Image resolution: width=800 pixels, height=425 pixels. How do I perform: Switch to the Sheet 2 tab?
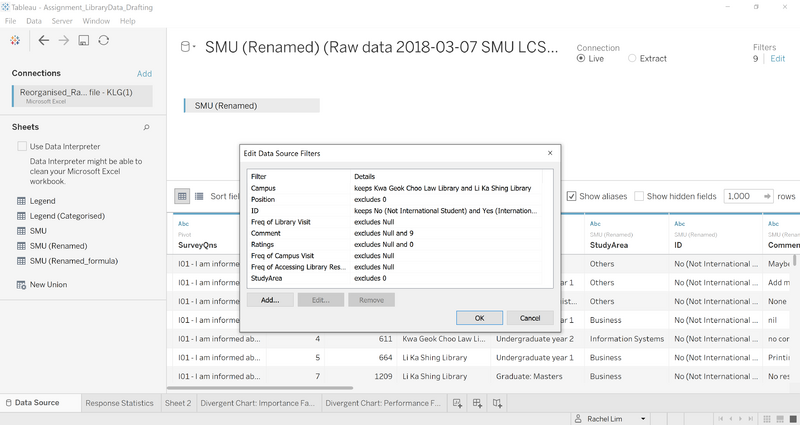pyautogui.click(x=178, y=403)
